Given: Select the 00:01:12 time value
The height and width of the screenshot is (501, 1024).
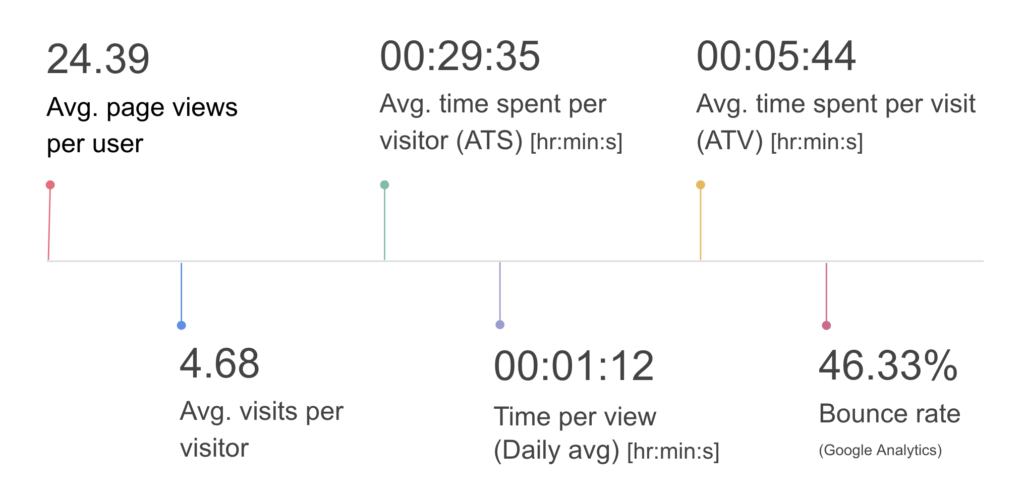Looking at the screenshot, I should point(574,366).
